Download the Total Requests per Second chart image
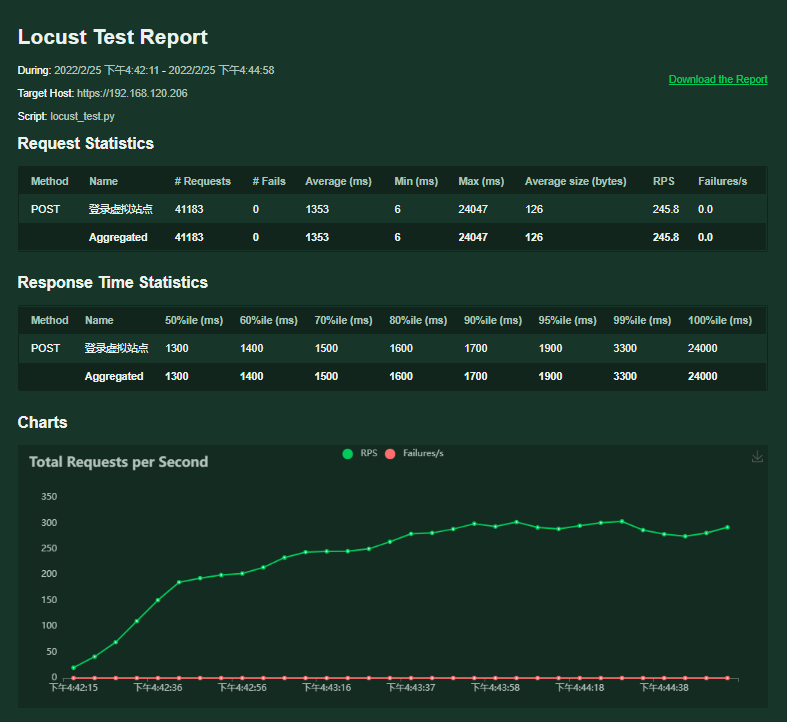Screen dimensions: 787x722 (x=757, y=456)
